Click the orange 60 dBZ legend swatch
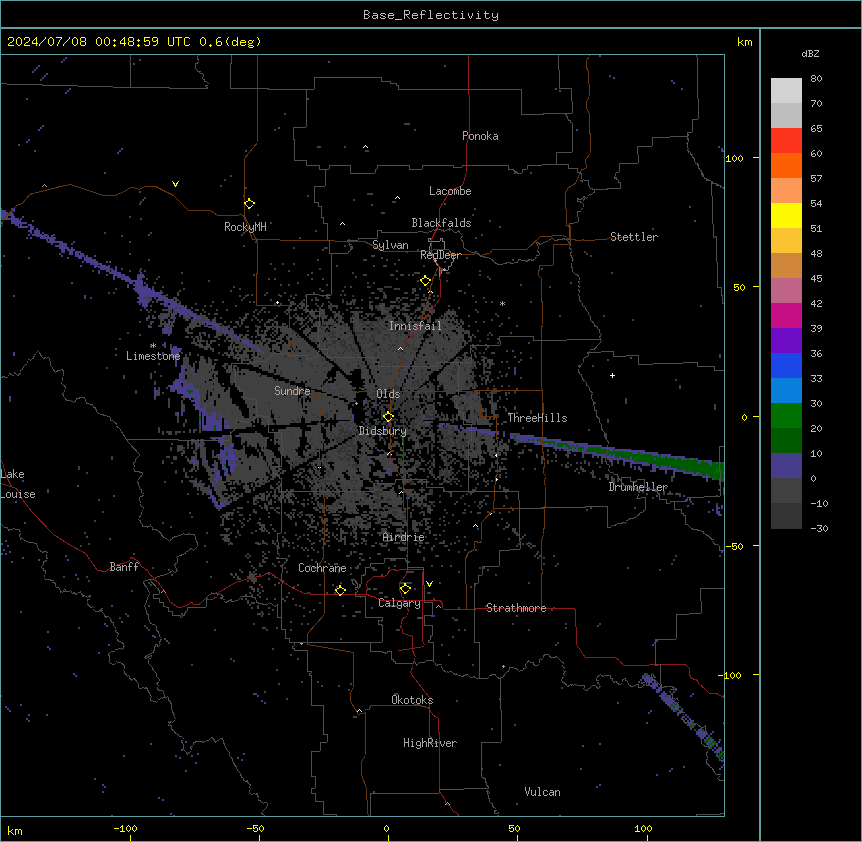Image resolution: width=862 pixels, height=842 pixels. (786, 165)
